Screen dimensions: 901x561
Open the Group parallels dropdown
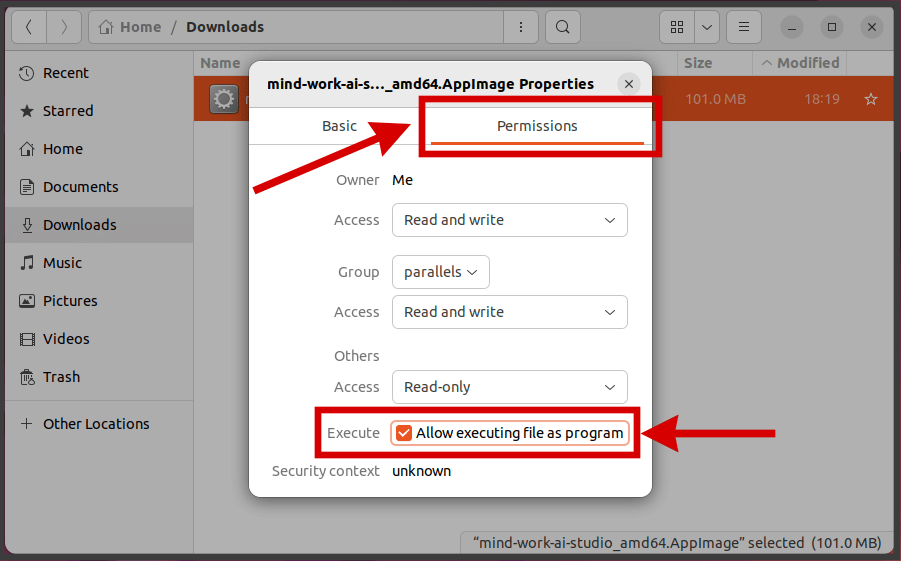[440, 272]
